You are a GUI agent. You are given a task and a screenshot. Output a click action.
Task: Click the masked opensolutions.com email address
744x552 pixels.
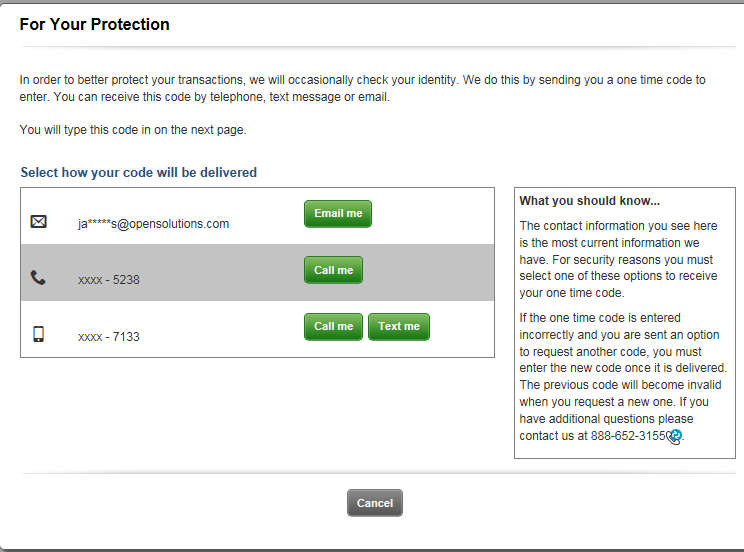[x=154, y=224]
